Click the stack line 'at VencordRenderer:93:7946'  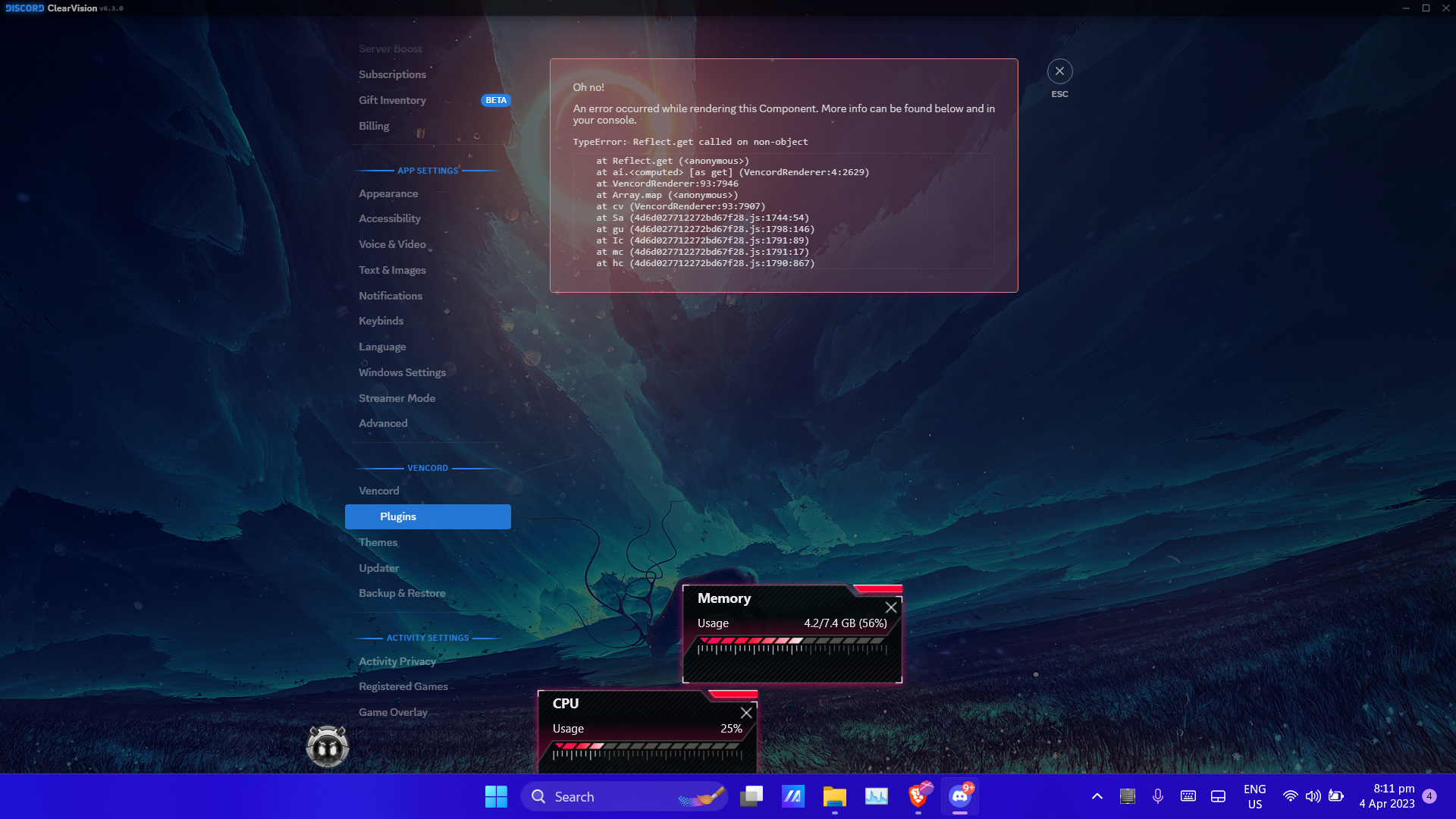tap(667, 184)
